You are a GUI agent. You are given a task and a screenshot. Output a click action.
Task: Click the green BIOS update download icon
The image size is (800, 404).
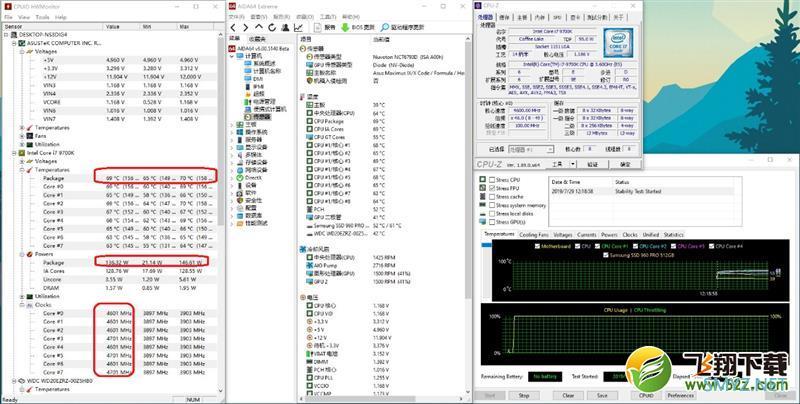pos(345,28)
